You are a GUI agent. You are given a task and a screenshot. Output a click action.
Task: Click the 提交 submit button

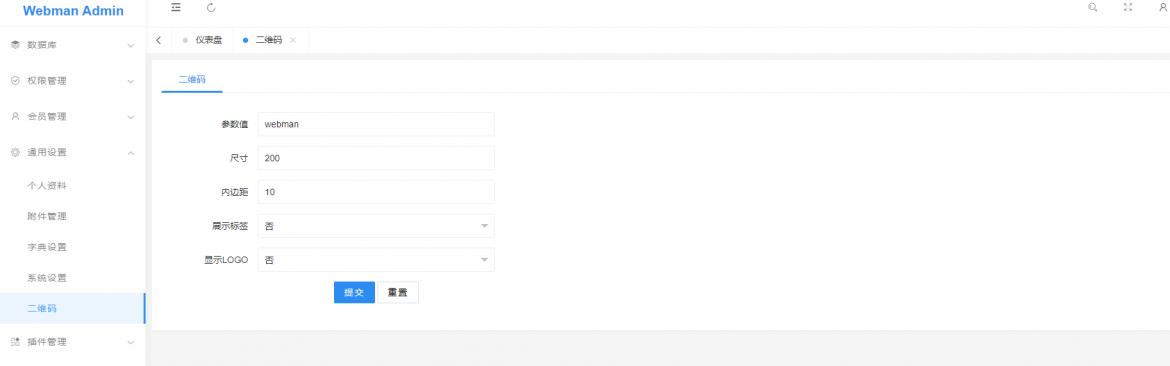point(354,293)
